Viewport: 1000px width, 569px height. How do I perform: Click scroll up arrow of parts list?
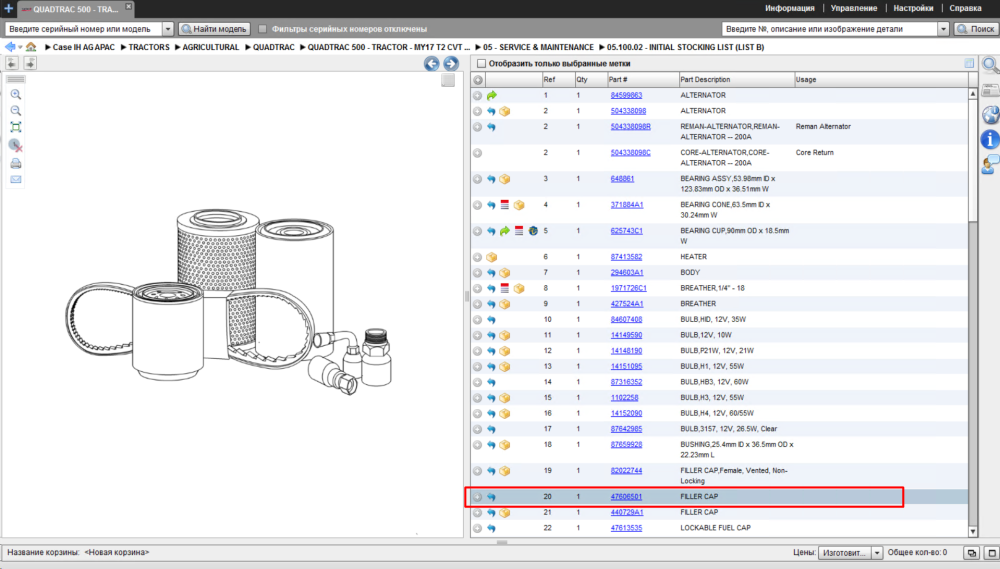point(973,94)
